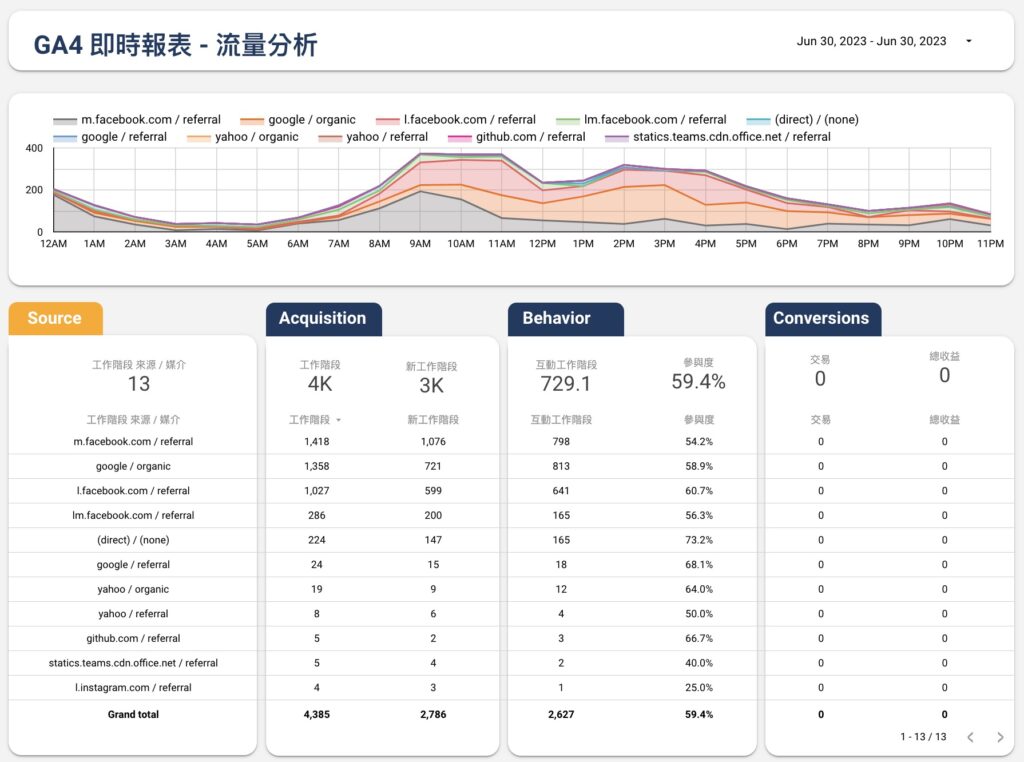
Task: Click the 2,786 grand total new sessions
Action: 433,714
